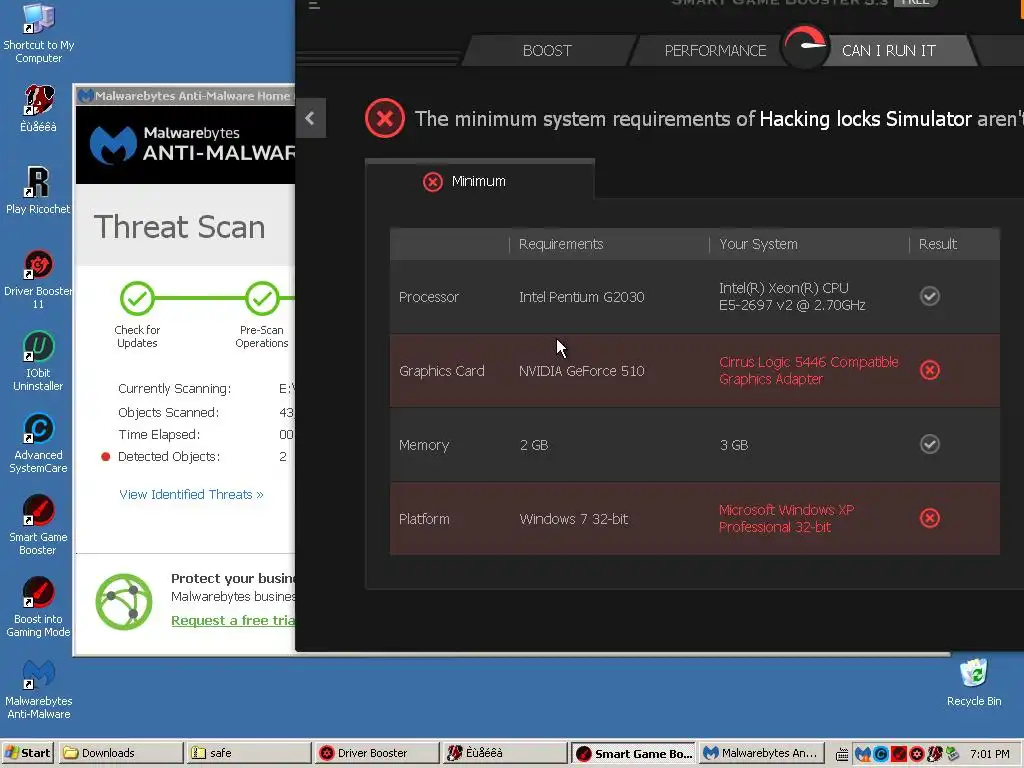Click the Driver Booster gear system tray icon

[916, 754]
